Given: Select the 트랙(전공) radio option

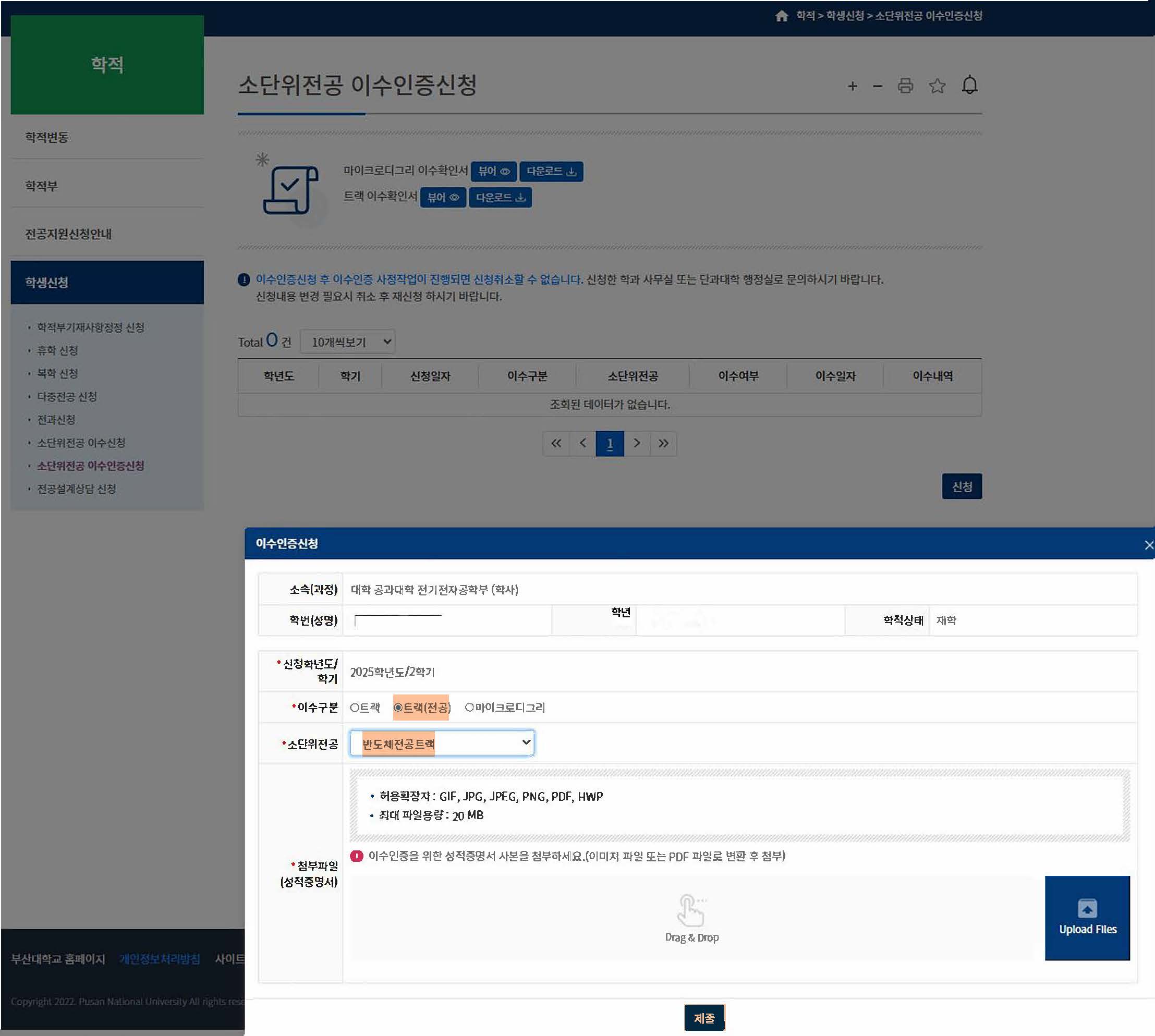Looking at the screenshot, I should pos(398,708).
